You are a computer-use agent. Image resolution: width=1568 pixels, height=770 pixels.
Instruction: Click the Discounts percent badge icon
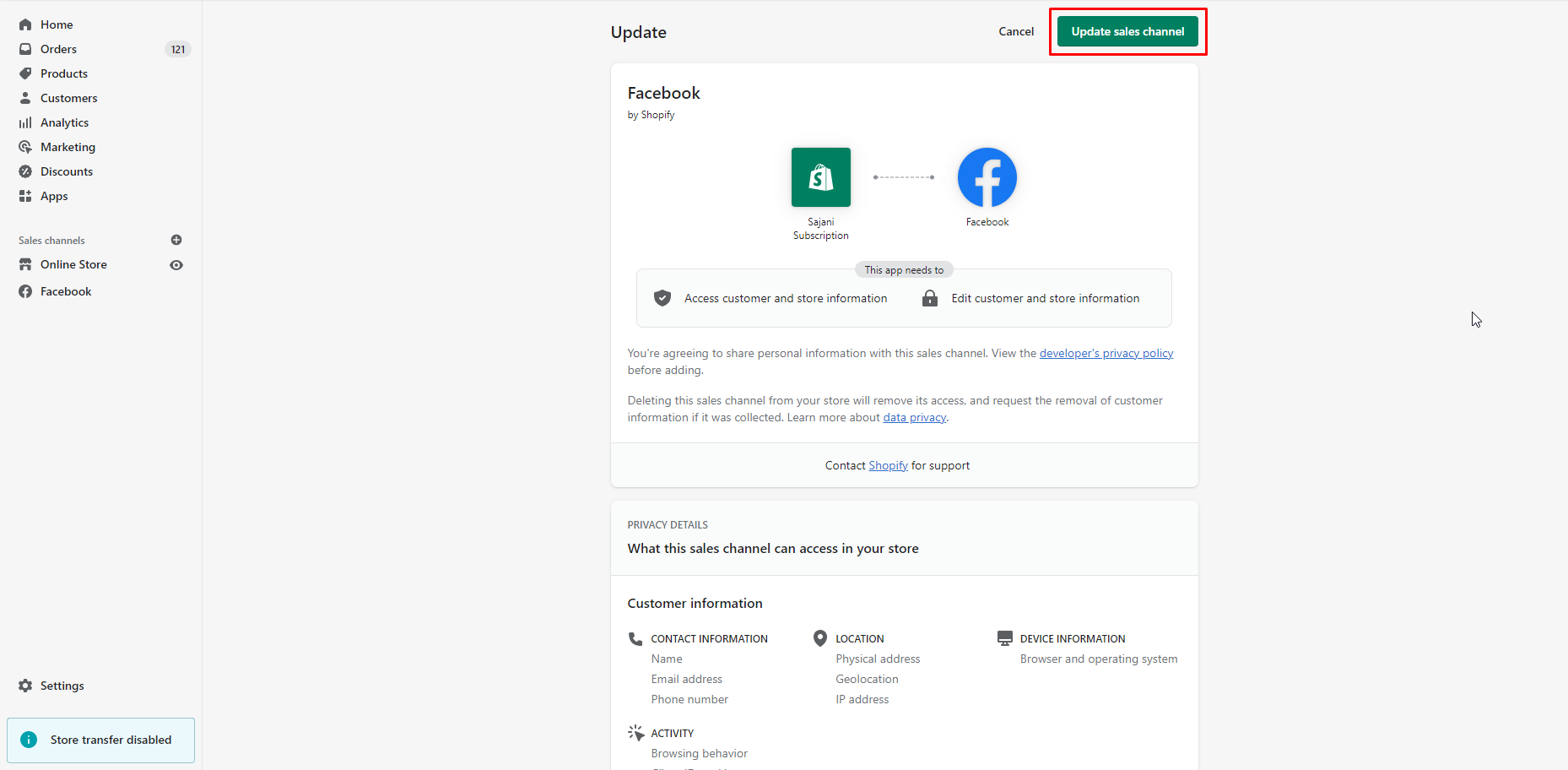pos(25,171)
